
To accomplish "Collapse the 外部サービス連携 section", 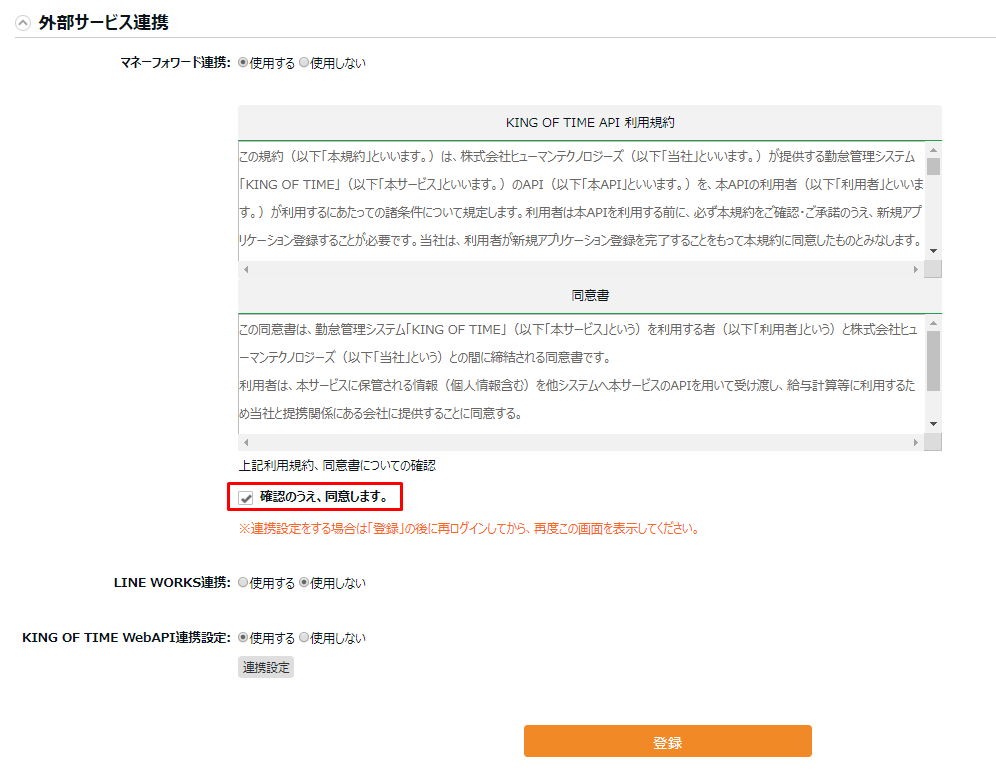I will (23, 24).
